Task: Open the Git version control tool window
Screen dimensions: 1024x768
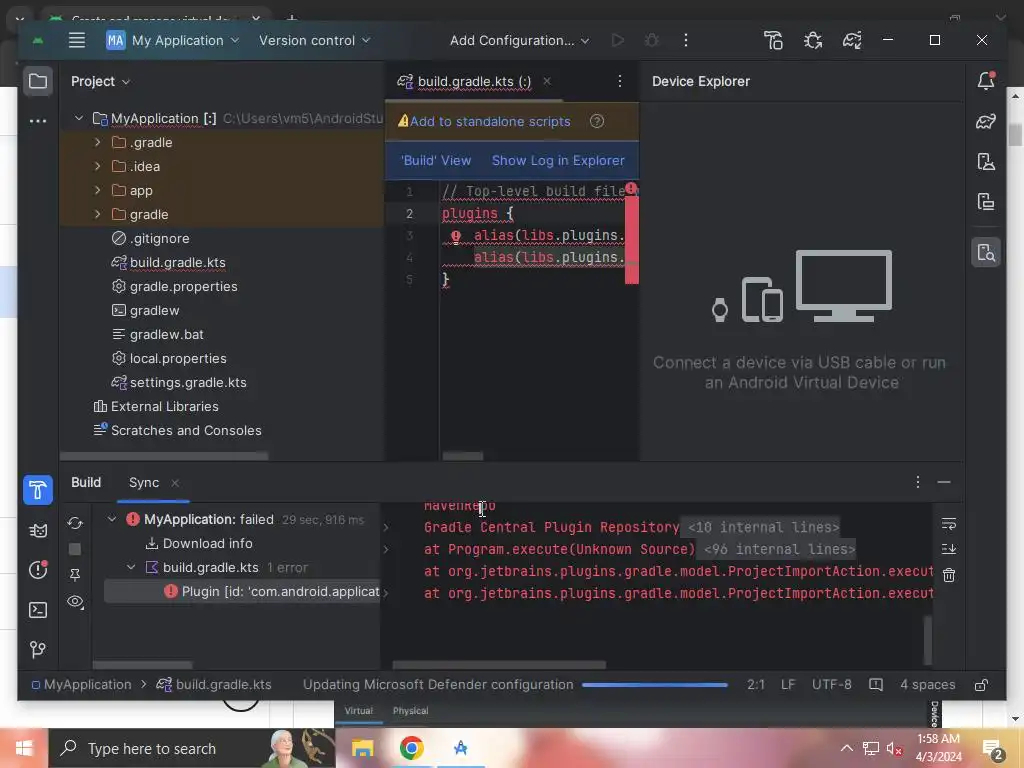Action: click(x=38, y=649)
